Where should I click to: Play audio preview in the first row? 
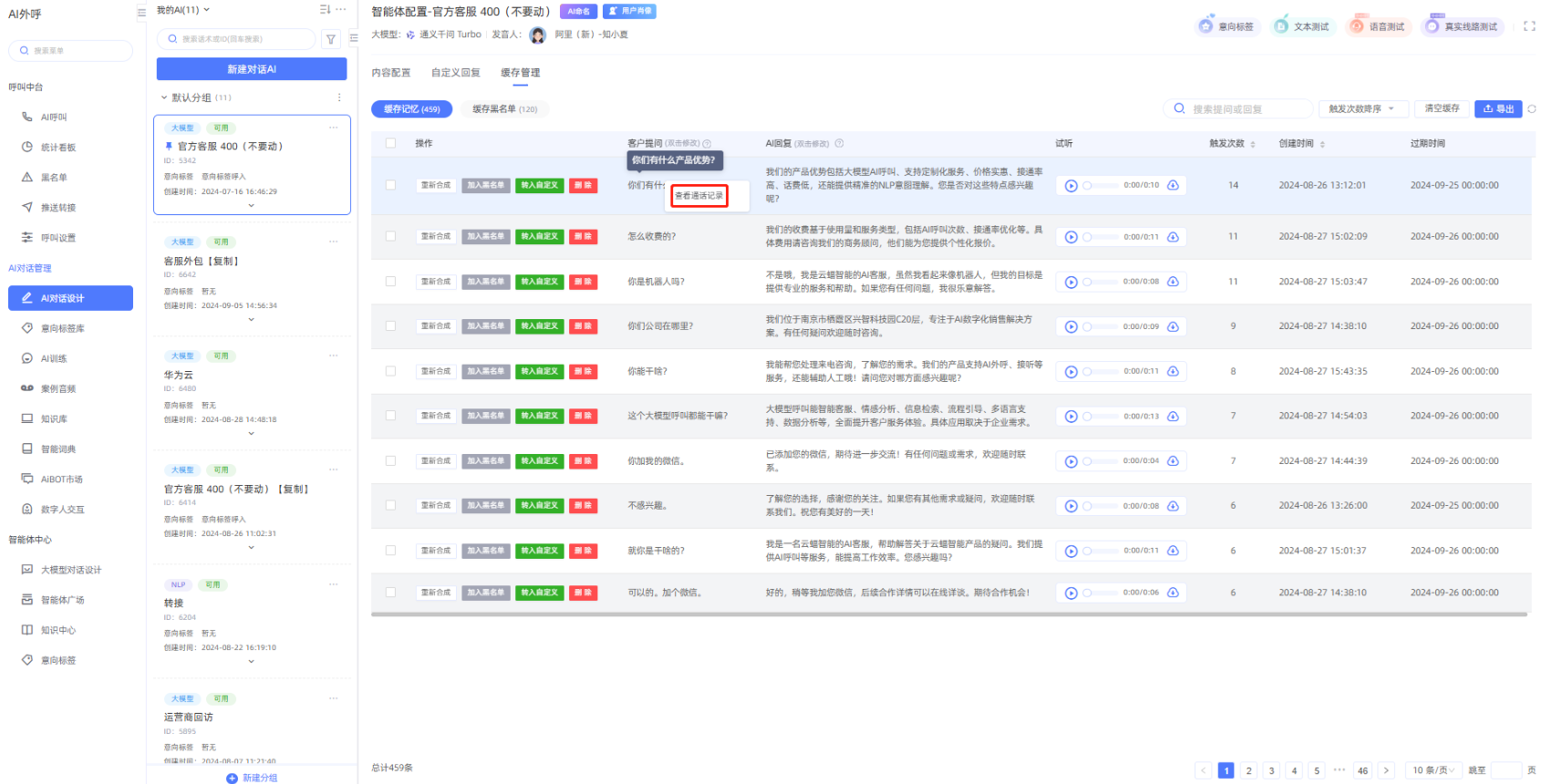click(1071, 186)
